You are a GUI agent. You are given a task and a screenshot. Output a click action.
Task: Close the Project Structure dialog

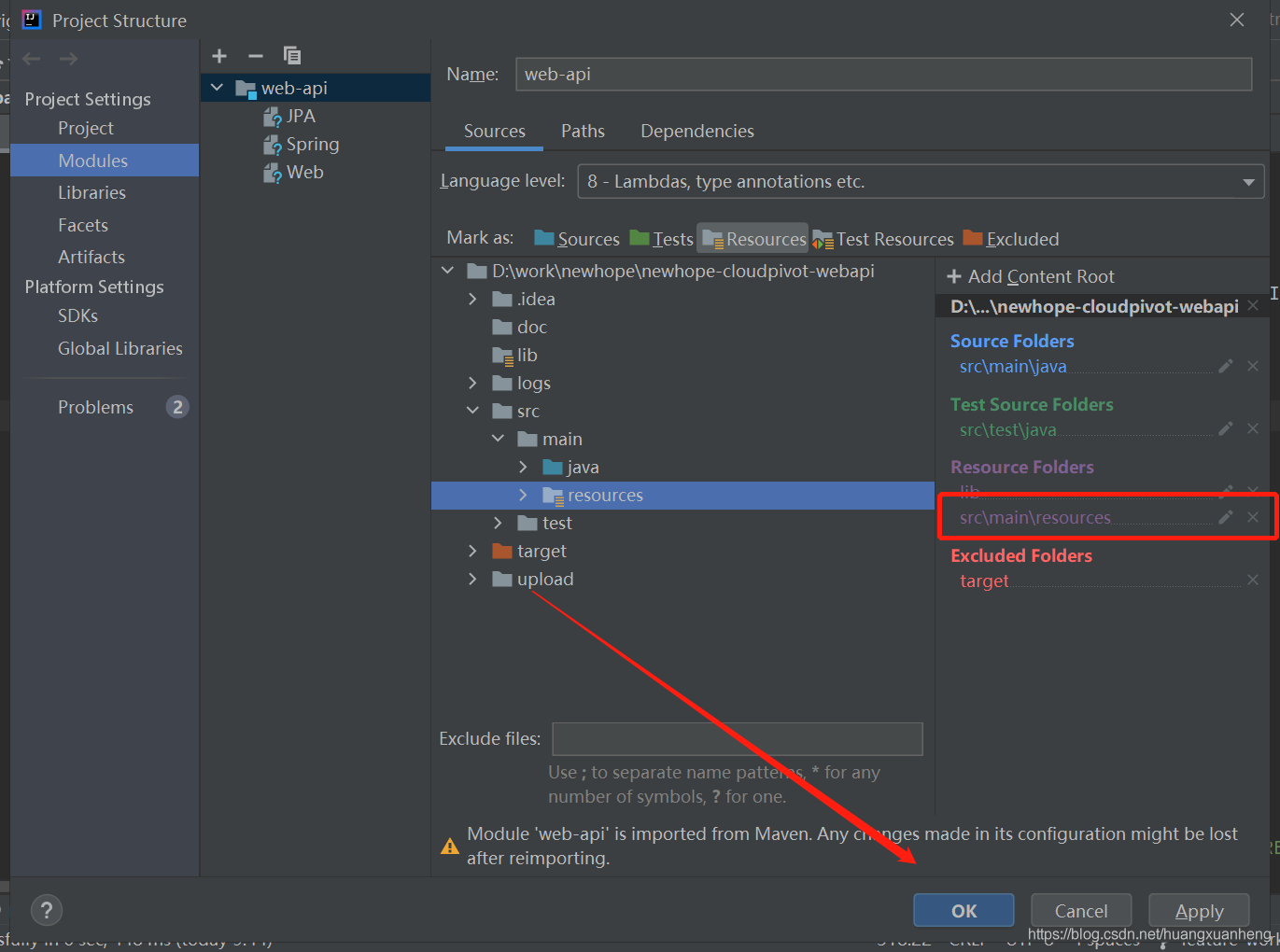(1237, 20)
